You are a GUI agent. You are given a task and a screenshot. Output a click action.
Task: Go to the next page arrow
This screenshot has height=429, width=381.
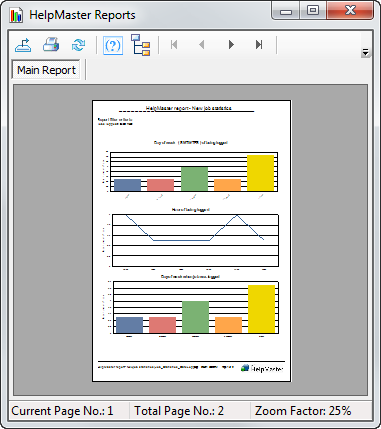click(x=231, y=45)
